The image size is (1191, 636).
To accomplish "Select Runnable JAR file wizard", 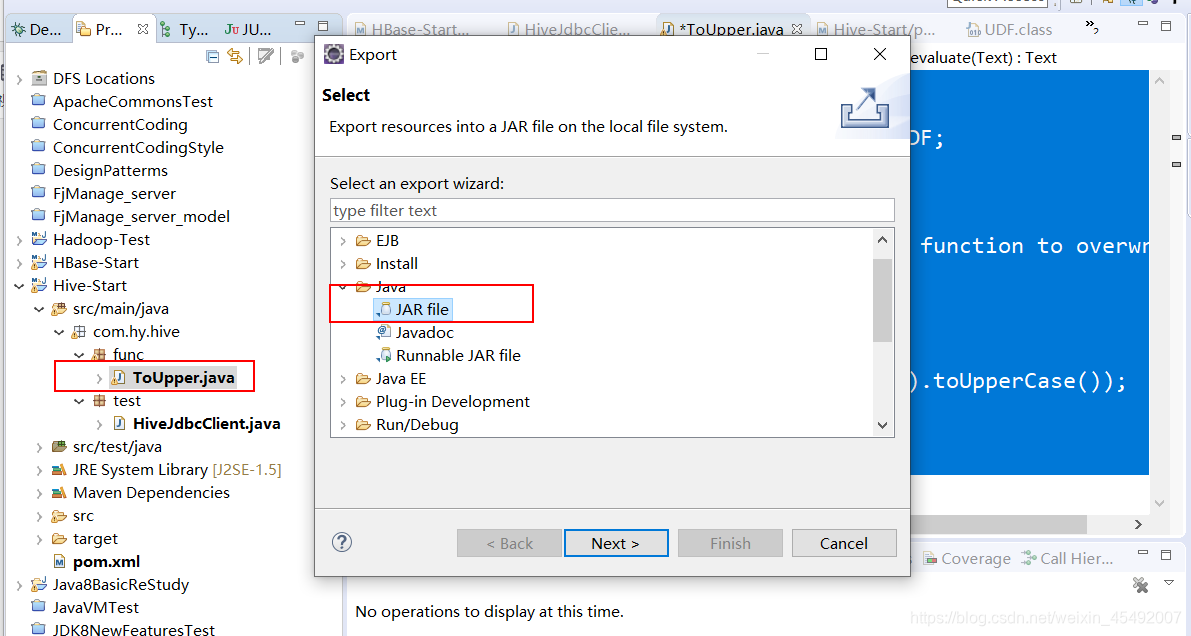I will click(x=449, y=355).
